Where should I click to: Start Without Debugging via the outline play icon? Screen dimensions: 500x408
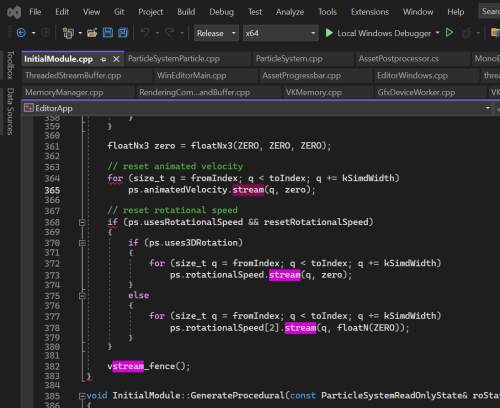[449, 33]
